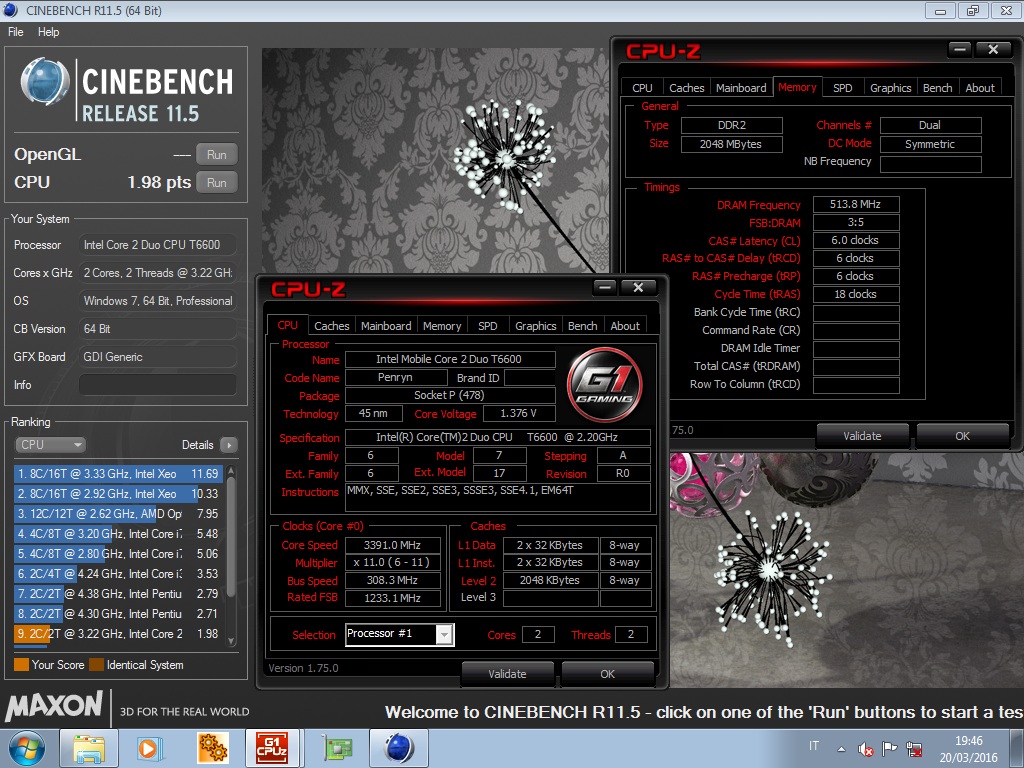
Task: Select ranking entry 1 Xeon 3.33 GHz
Action: [x=118, y=473]
